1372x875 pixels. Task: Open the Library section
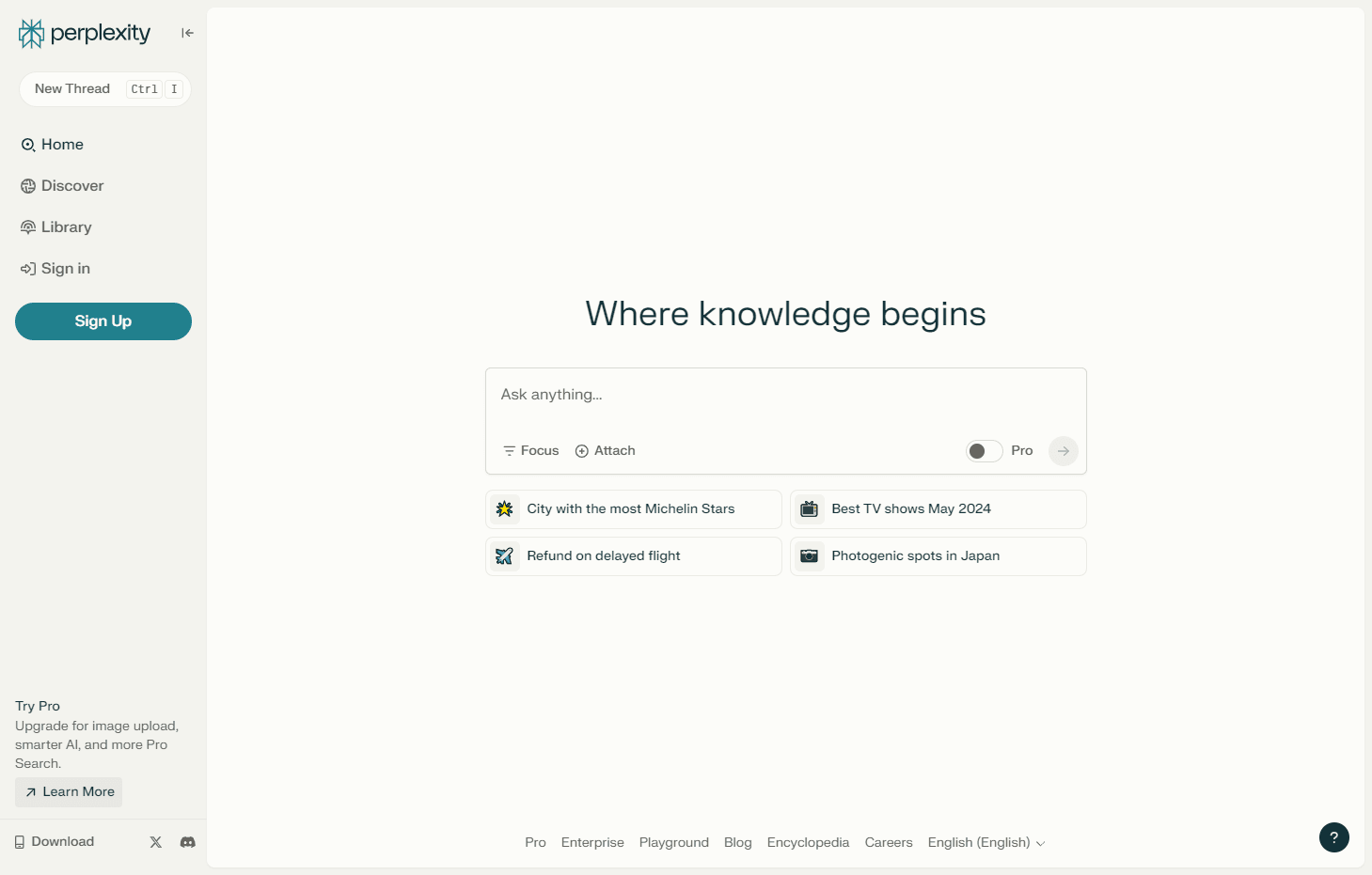[x=56, y=227]
